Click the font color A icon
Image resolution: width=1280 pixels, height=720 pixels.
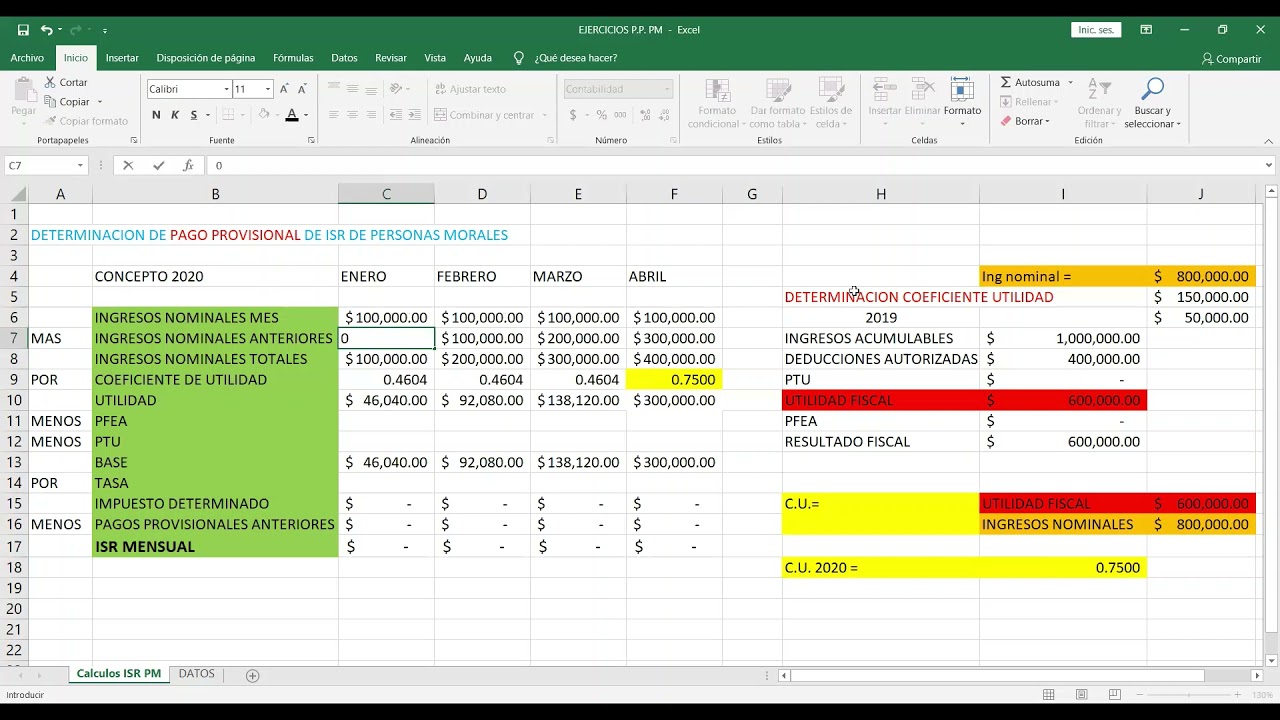click(x=291, y=115)
